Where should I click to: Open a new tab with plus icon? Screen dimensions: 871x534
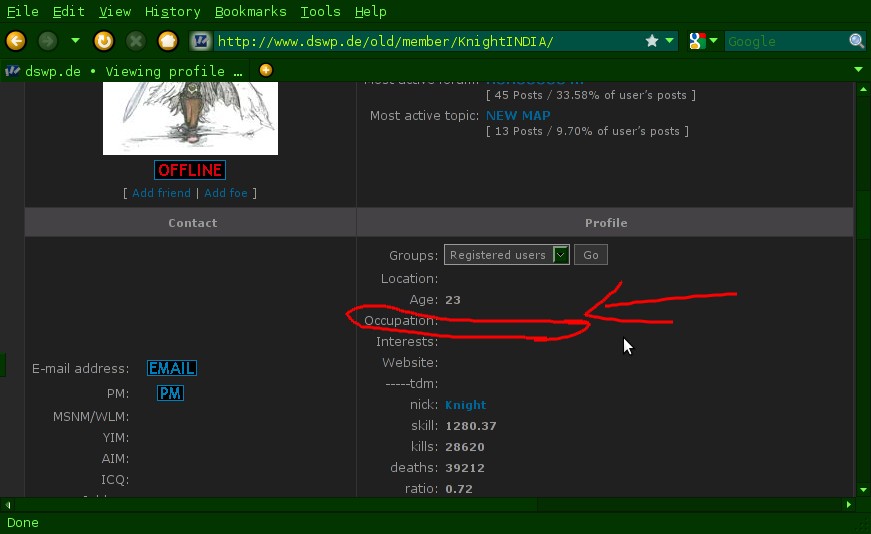[265, 70]
